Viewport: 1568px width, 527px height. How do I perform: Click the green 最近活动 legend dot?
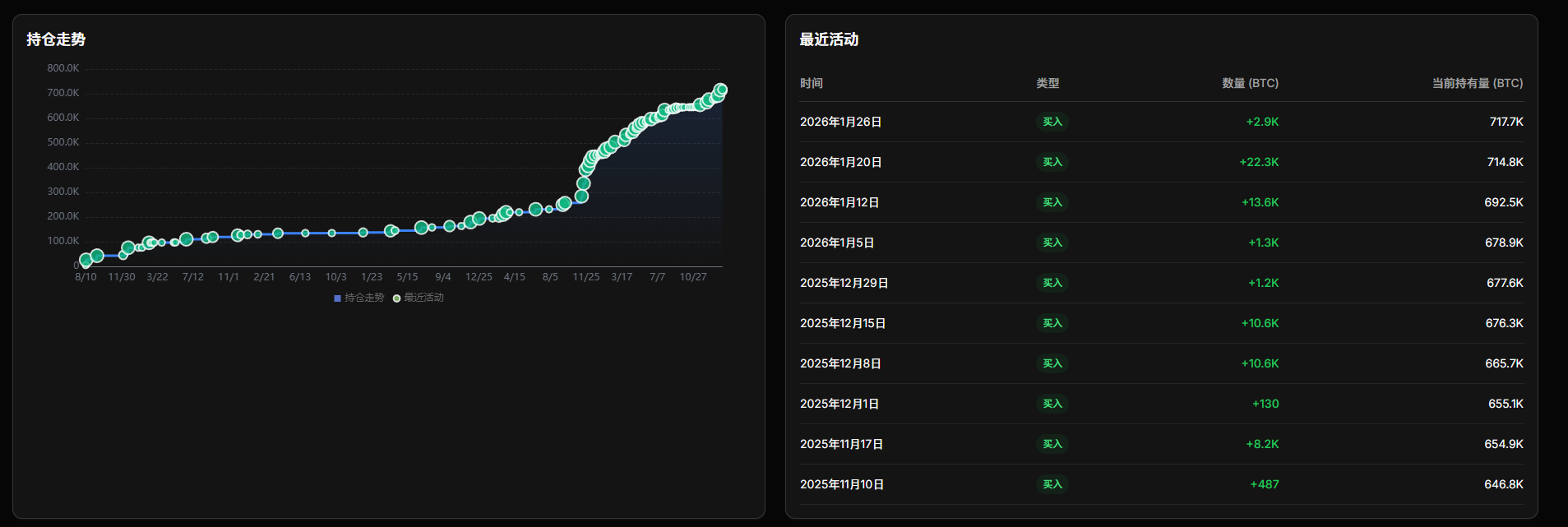pos(397,298)
